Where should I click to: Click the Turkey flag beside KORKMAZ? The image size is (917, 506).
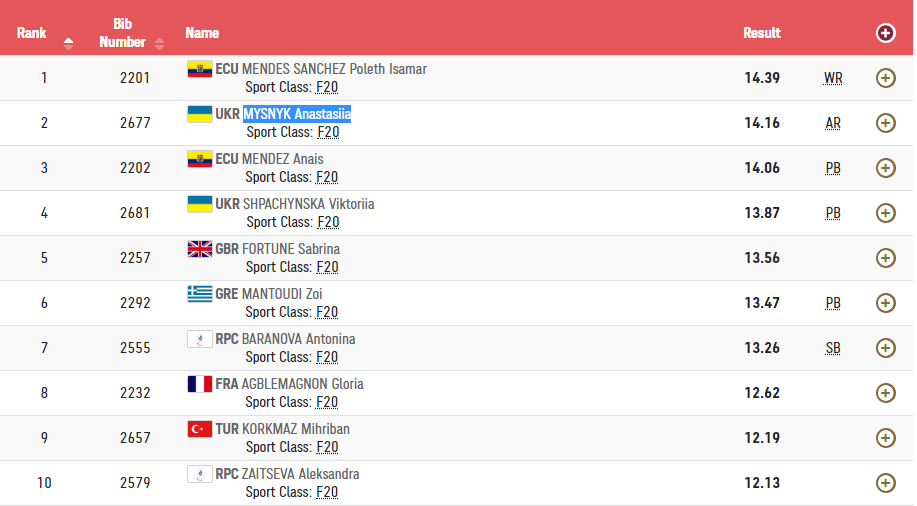click(x=200, y=429)
